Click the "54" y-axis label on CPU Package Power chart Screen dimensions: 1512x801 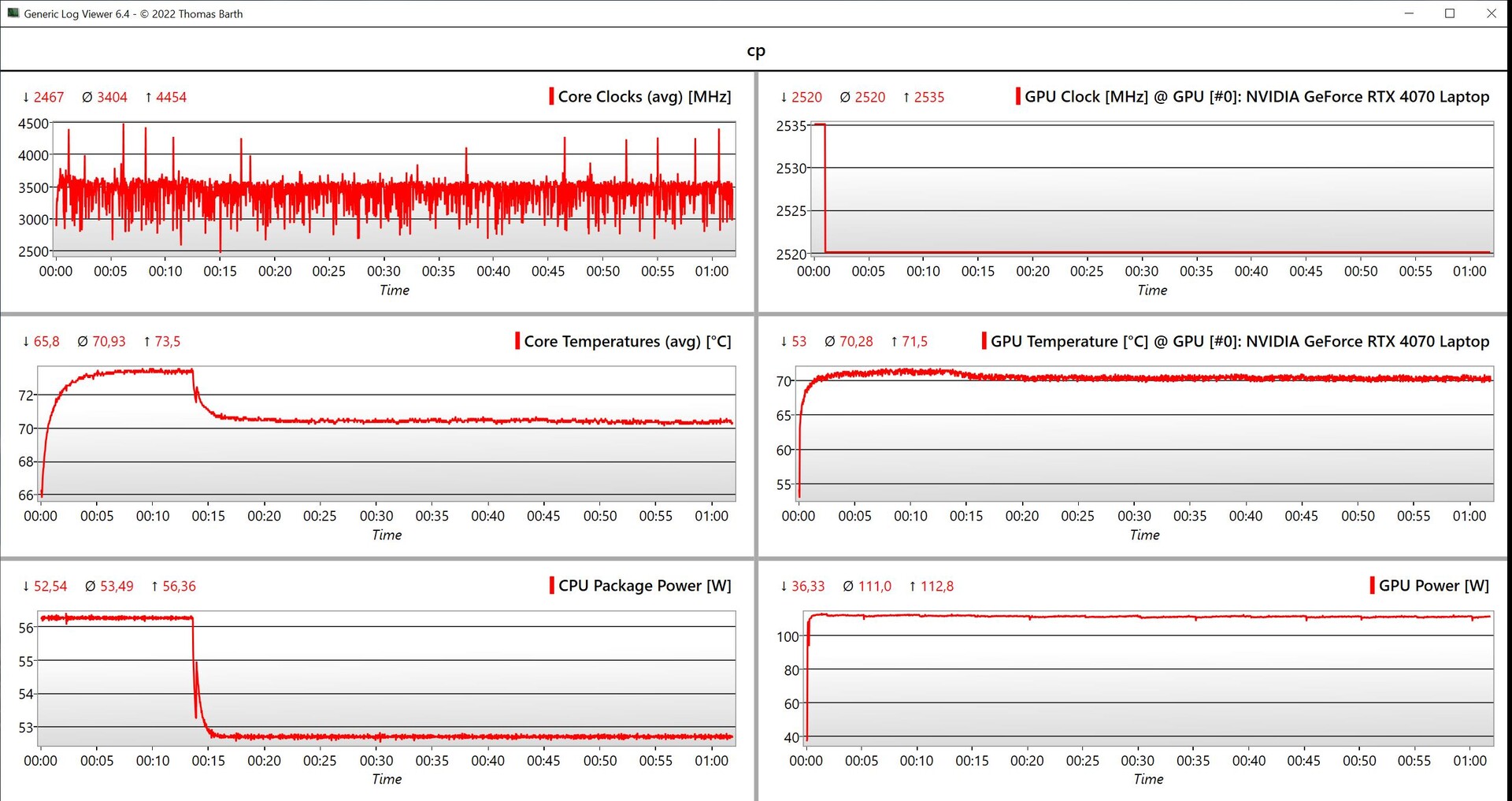click(x=26, y=694)
